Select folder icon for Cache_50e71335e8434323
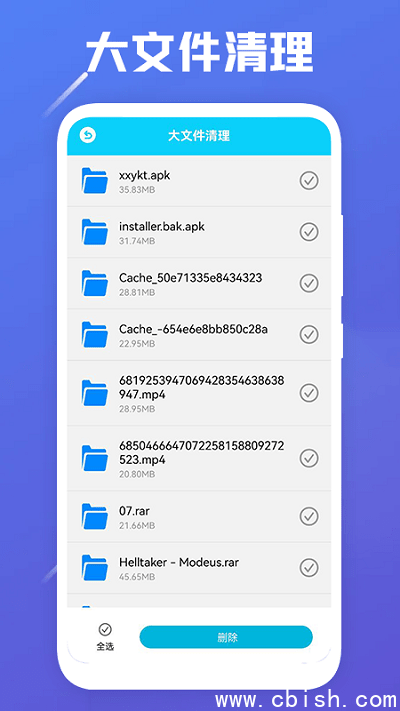The height and width of the screenshot is (711, 400). pos(95,283)
